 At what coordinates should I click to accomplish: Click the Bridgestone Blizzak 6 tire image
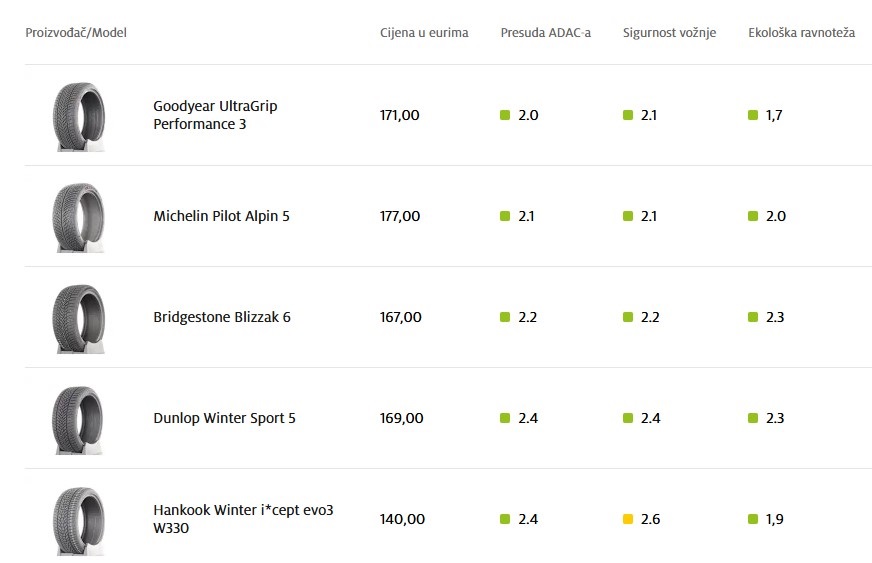[78, 318]
